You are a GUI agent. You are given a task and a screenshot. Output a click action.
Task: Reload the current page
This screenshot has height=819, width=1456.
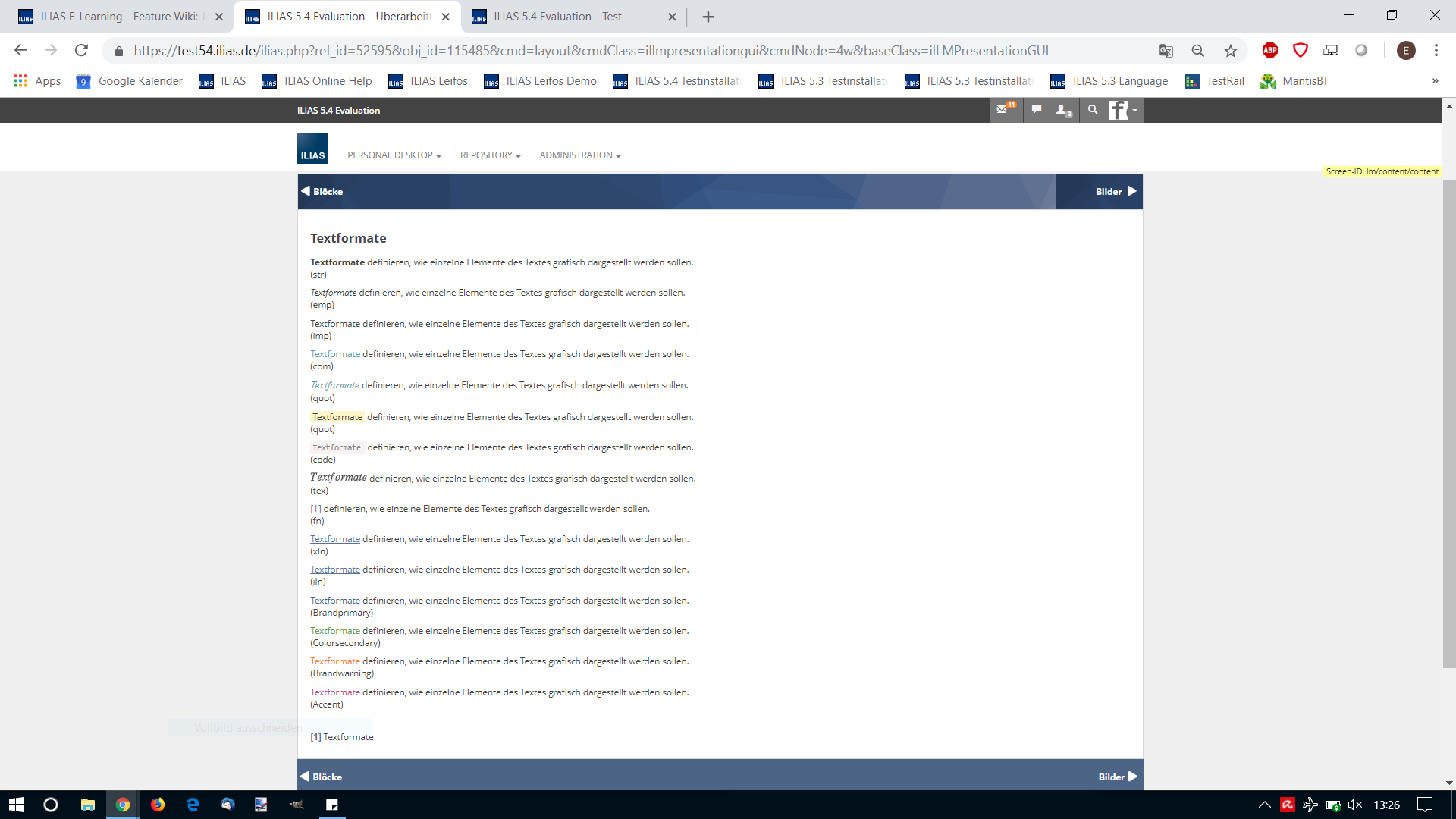(81, 51)
